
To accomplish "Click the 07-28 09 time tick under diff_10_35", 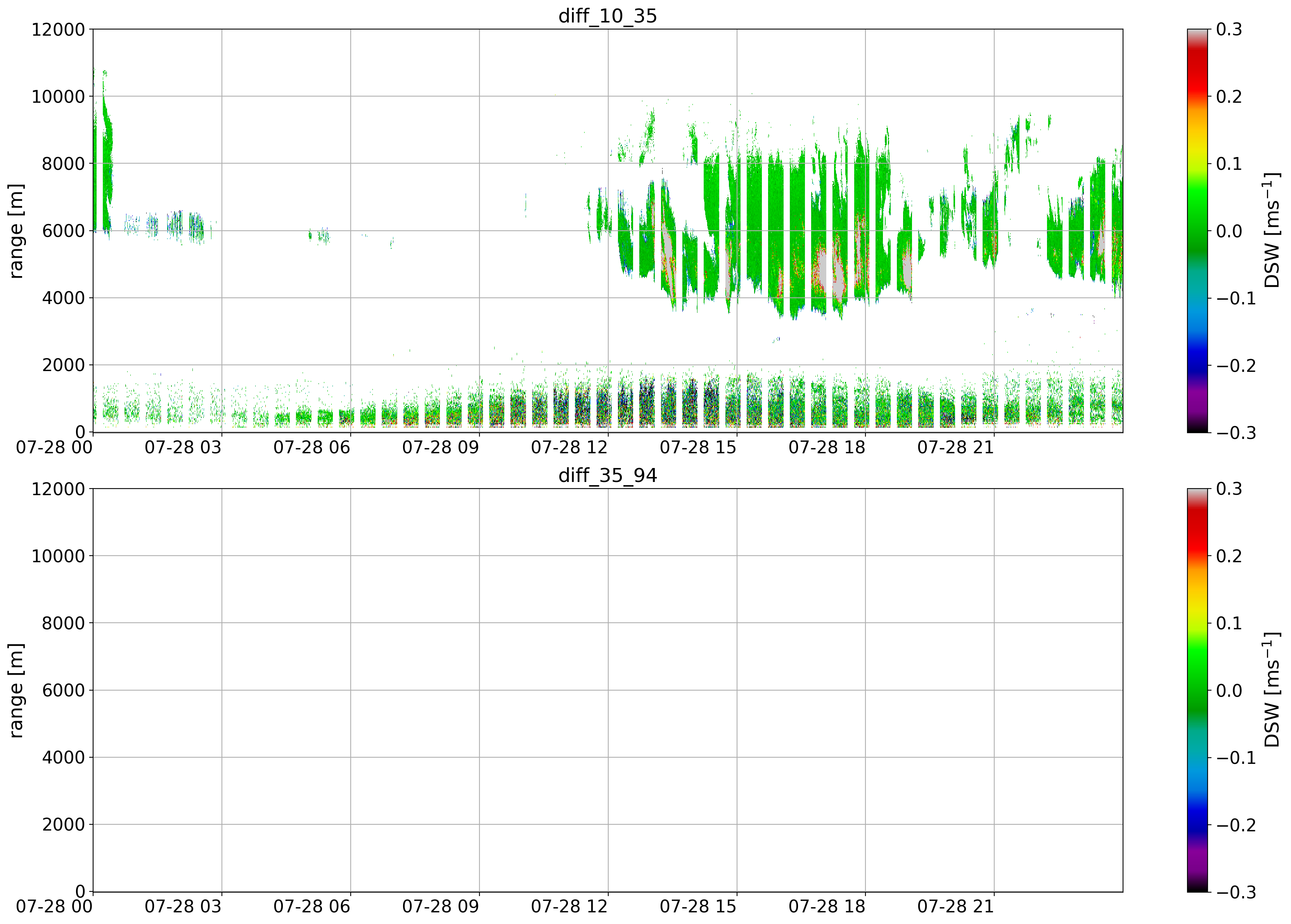I will coord(441,447).
